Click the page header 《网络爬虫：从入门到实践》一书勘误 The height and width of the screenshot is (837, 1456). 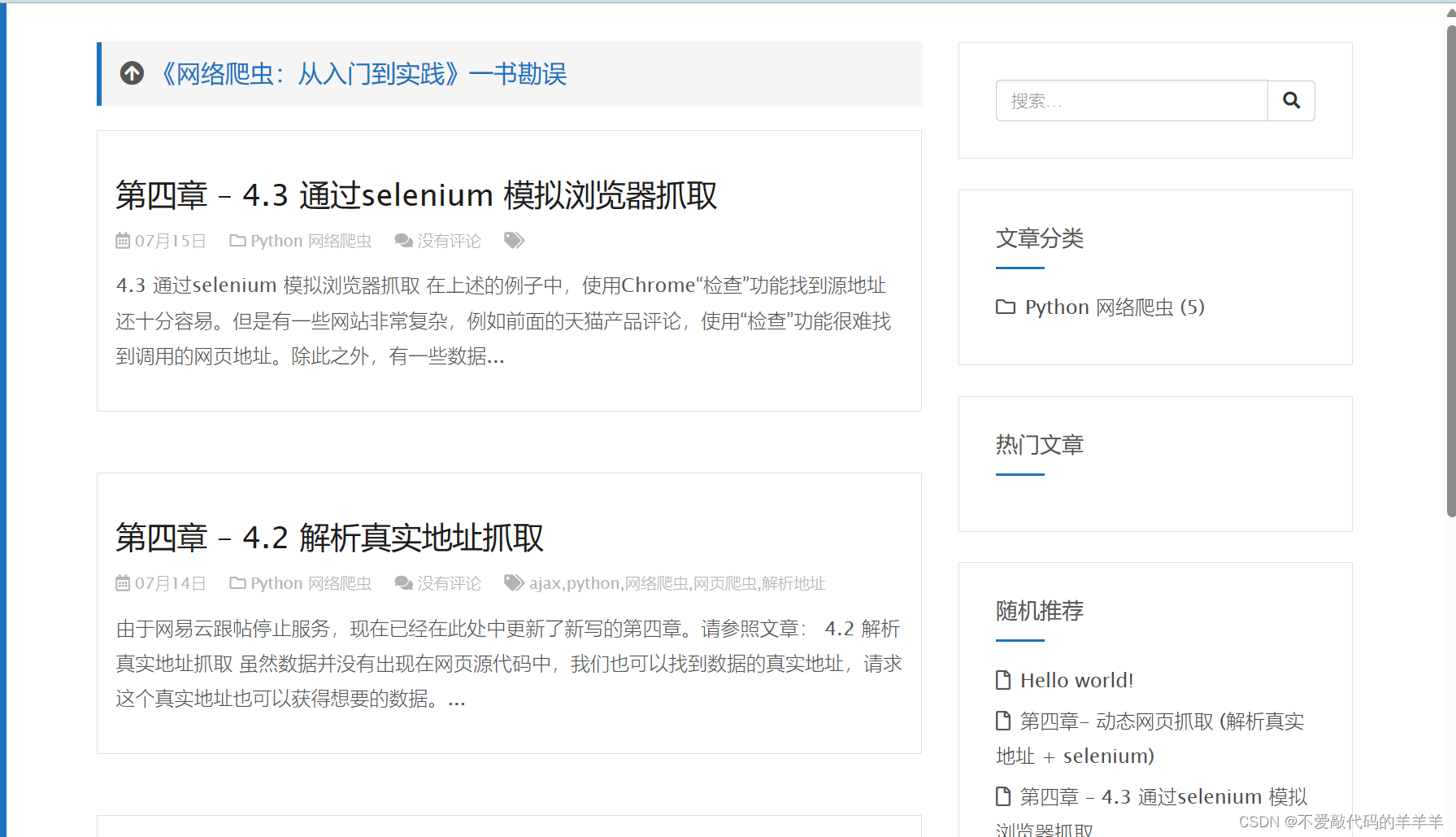pyautogui.click(x=366, y=74)
